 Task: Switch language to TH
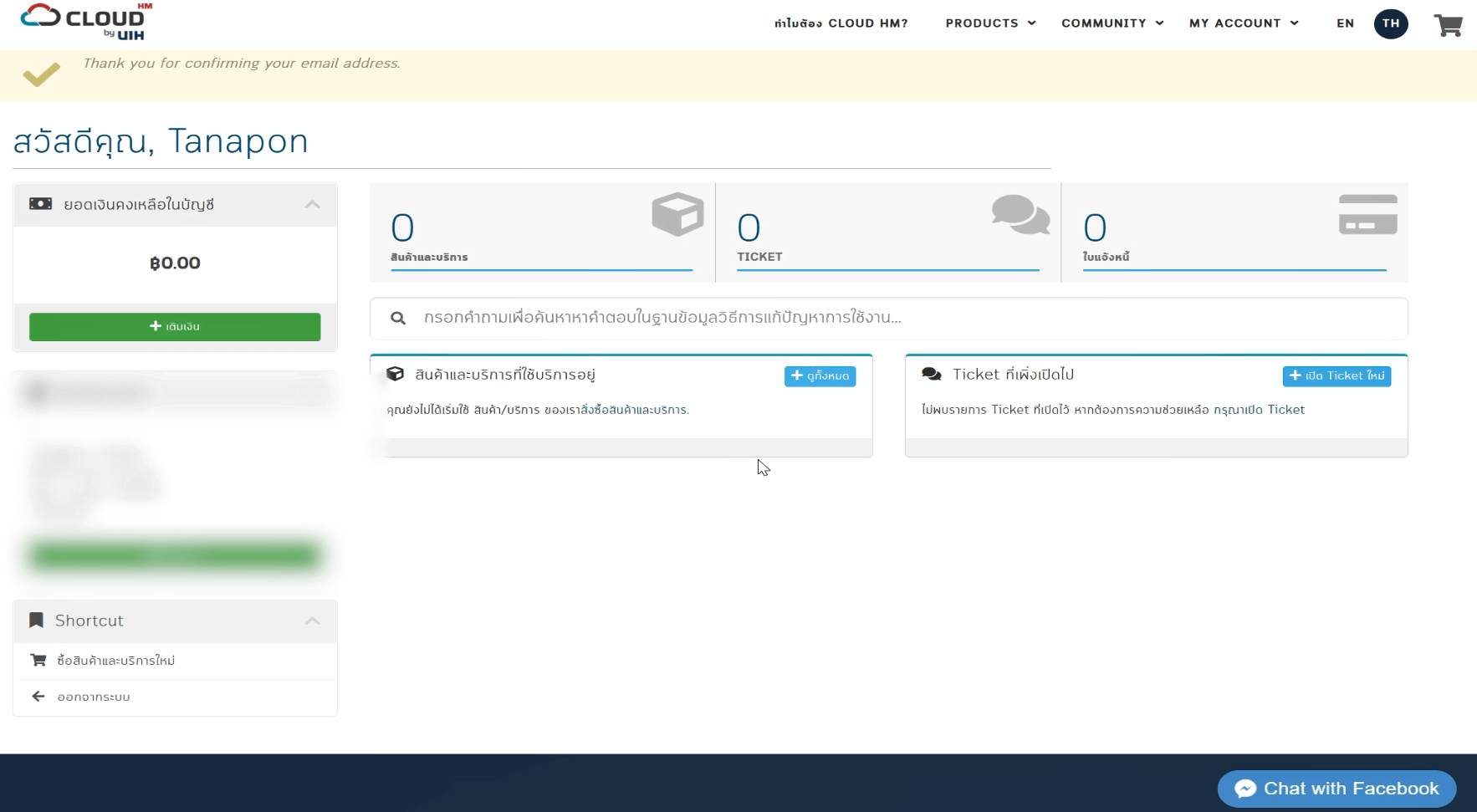(x=1391, y=23)
